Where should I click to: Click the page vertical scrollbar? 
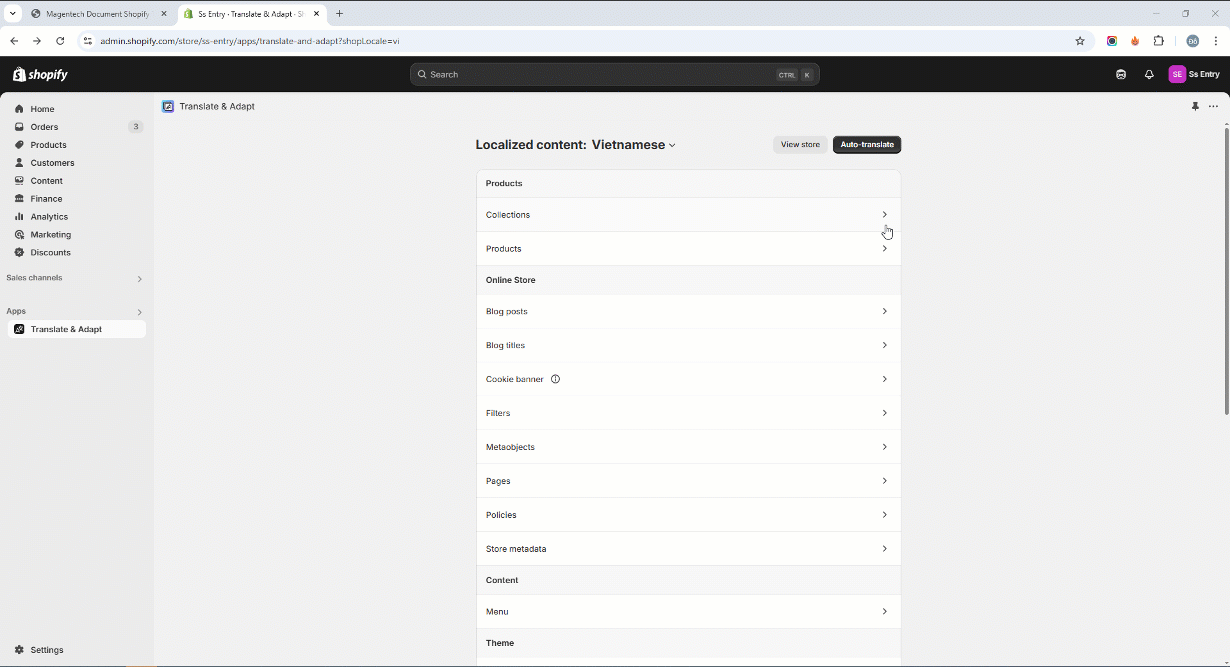(x=1226, y=270)
